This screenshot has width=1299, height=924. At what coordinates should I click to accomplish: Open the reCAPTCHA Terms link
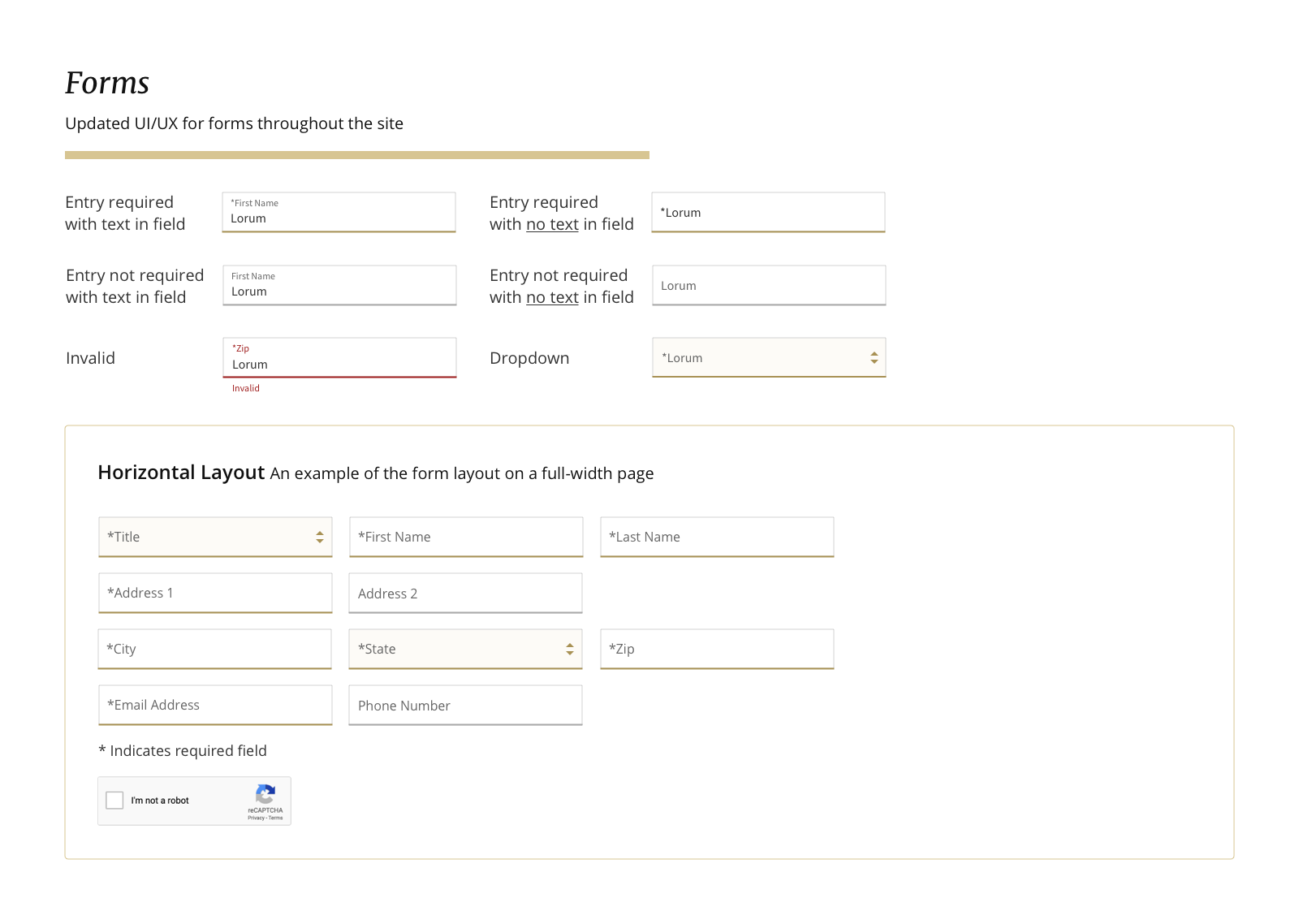click(276, 818)
